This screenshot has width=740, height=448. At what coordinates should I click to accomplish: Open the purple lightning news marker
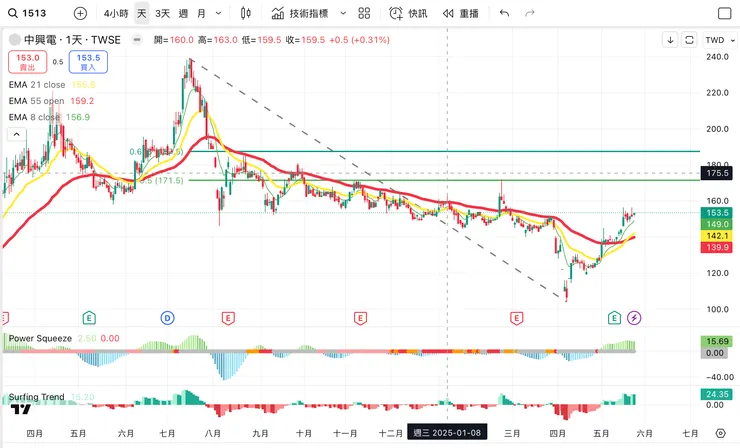[x=634, y=318]
